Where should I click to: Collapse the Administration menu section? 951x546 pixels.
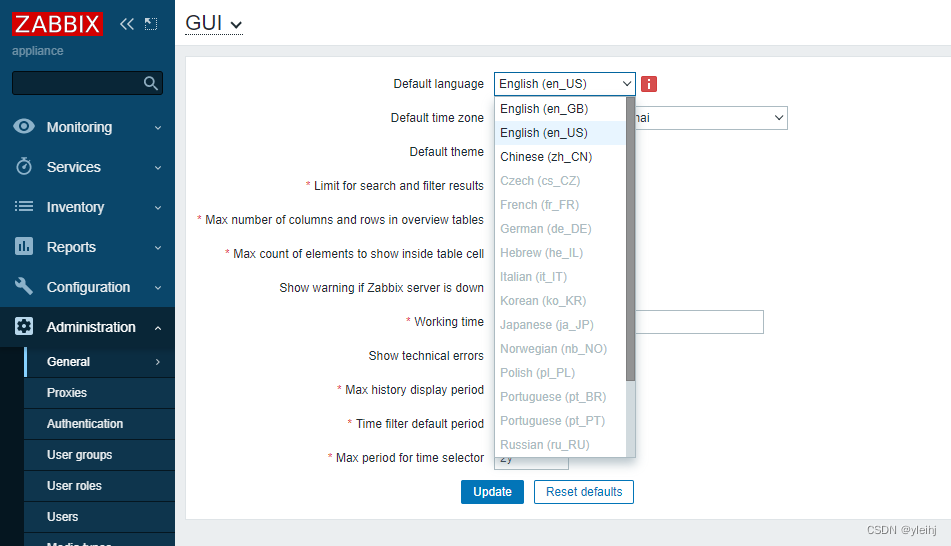pos(158,327)
